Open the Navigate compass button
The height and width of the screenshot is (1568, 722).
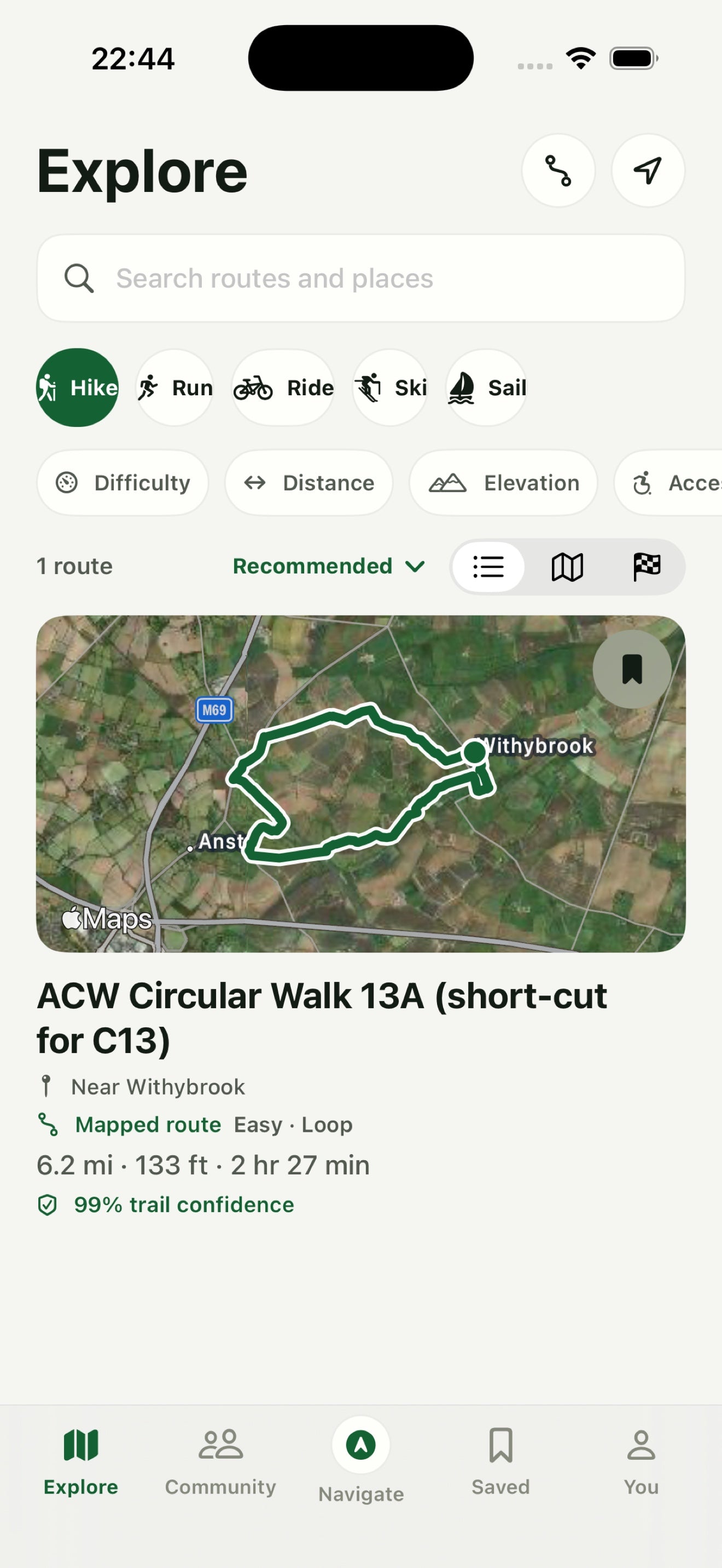coord(361,1445)
